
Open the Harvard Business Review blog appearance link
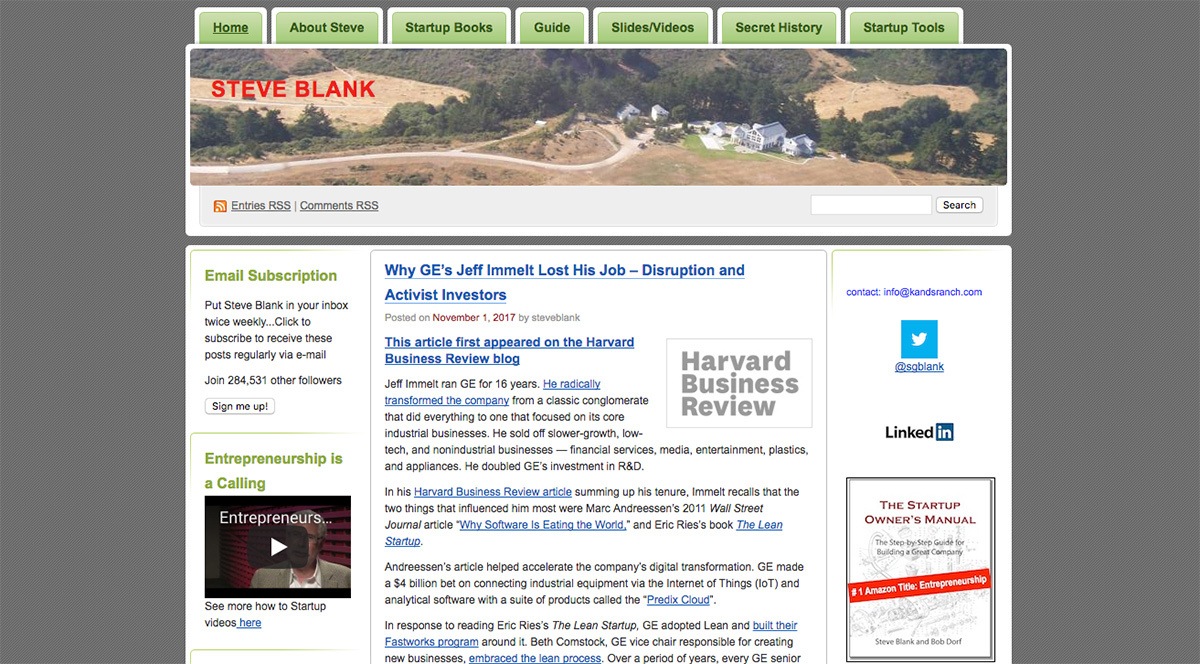[509, 350]
